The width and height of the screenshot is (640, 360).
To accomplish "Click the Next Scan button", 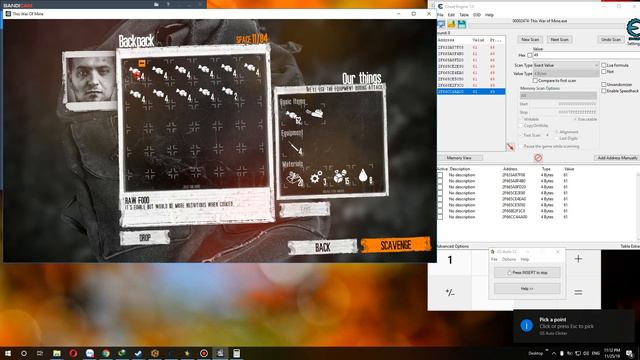I will pos(559,40).
